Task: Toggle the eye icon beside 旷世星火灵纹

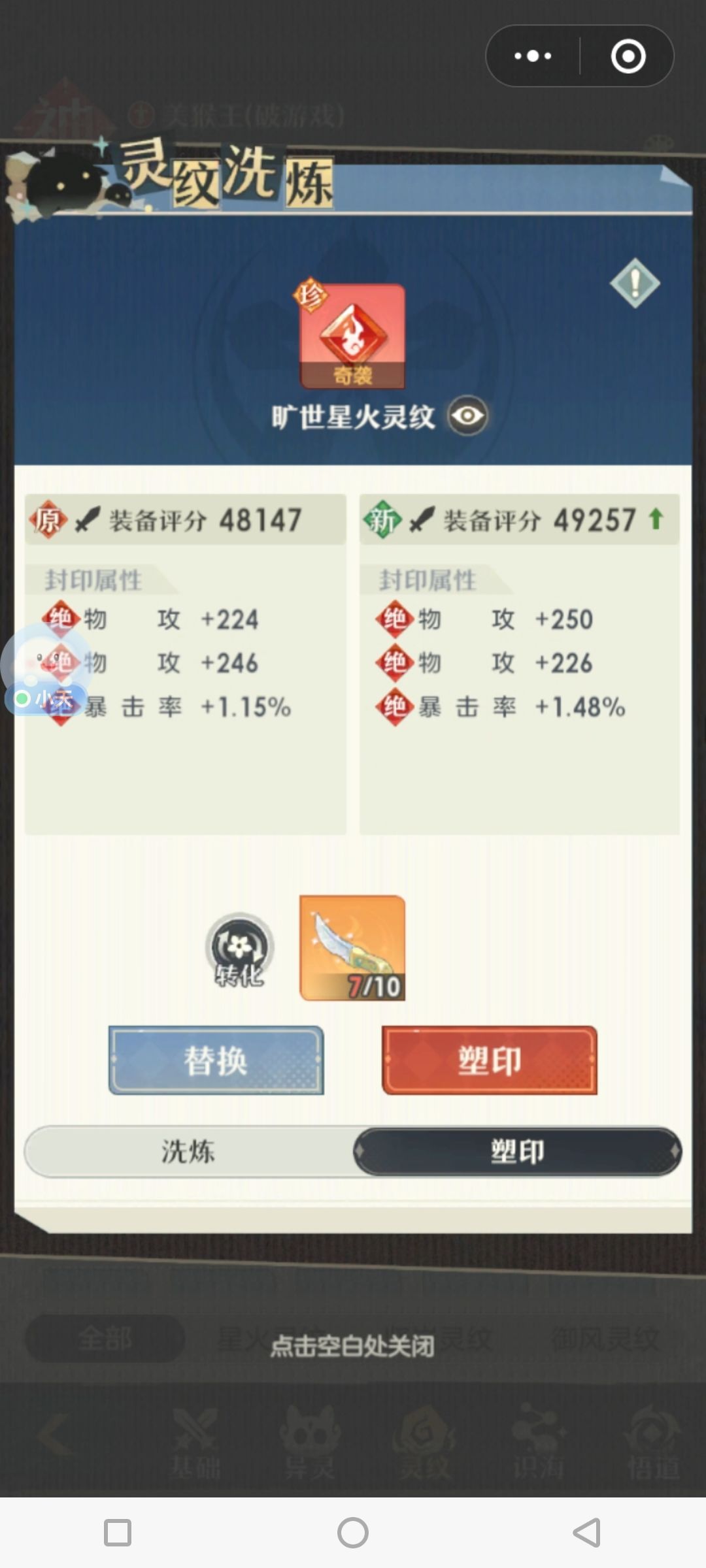Action: pyautogui.click(x=467, y=416)
